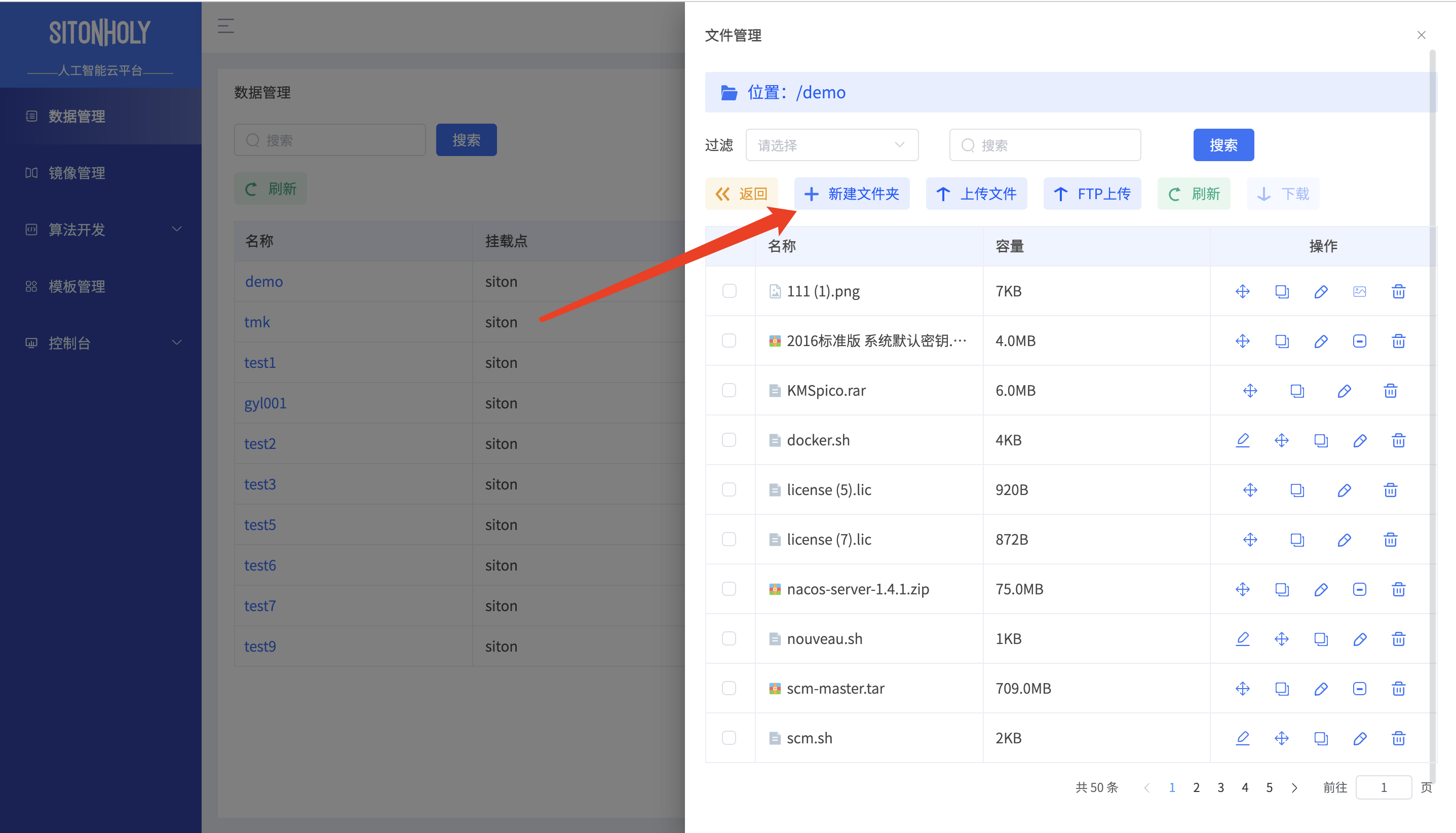Focus the file manager 搜索 input field
Viewport: 1456px width, 833px height.
1045,145
